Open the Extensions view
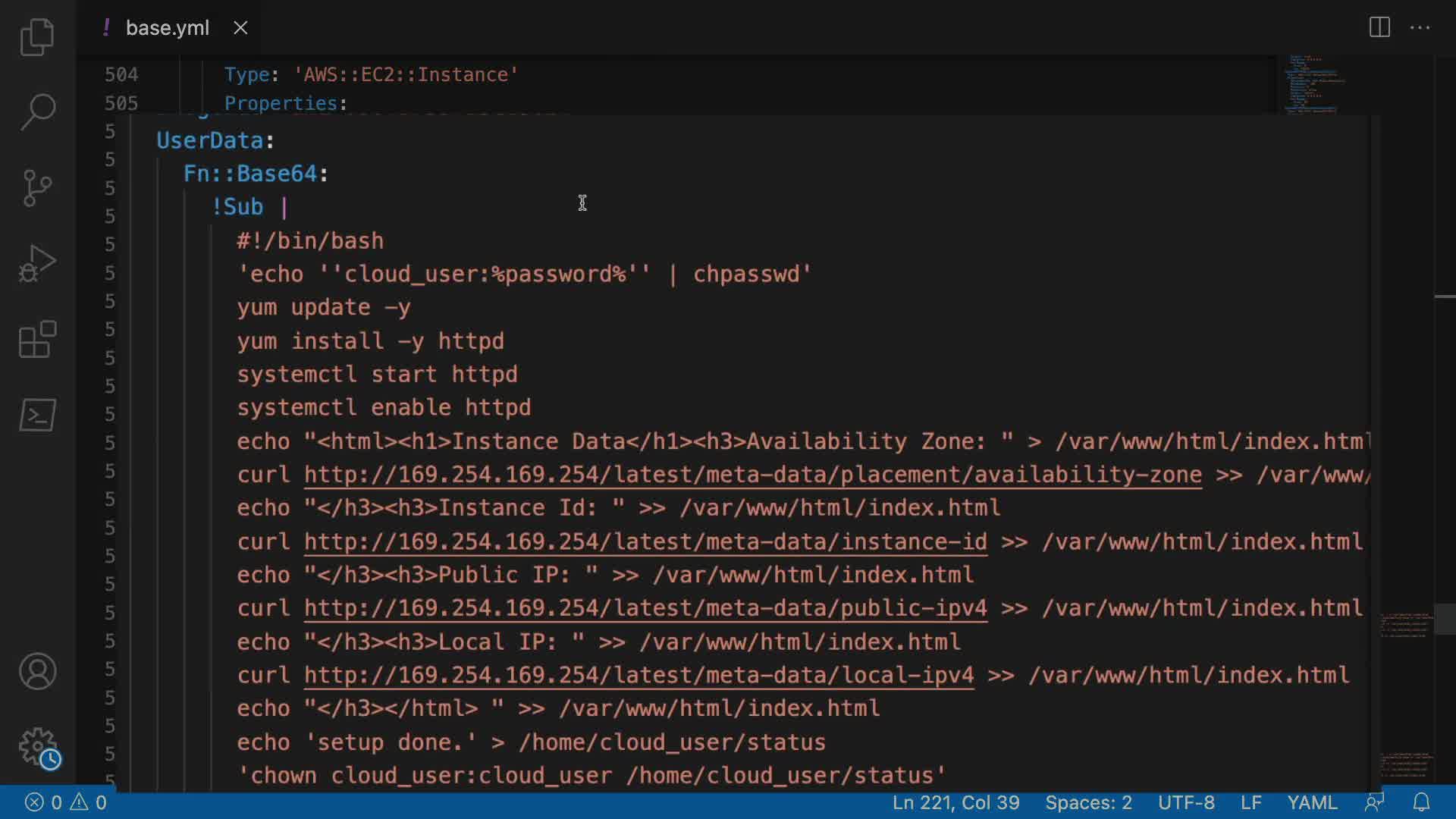Viewport: 1456px width, 819px height. tap(37, 339)
